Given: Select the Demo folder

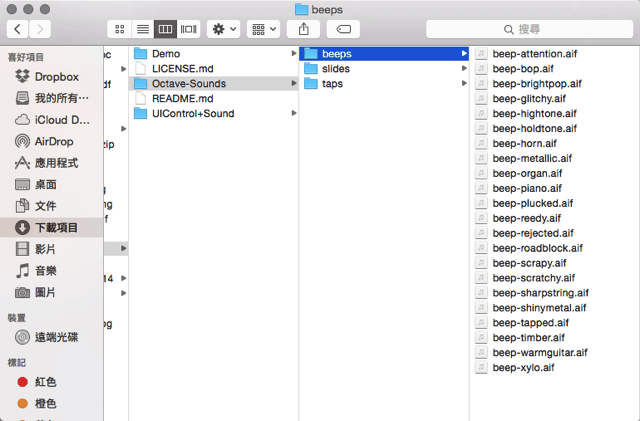Looking at the screenshot, I should [213, 53].
